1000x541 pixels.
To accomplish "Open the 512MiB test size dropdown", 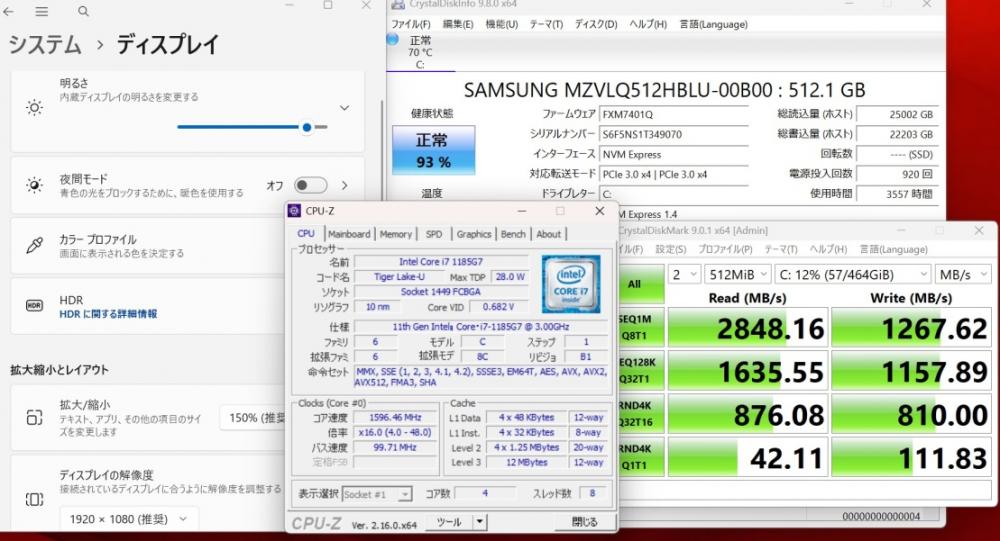I will [x=737, y=274].
